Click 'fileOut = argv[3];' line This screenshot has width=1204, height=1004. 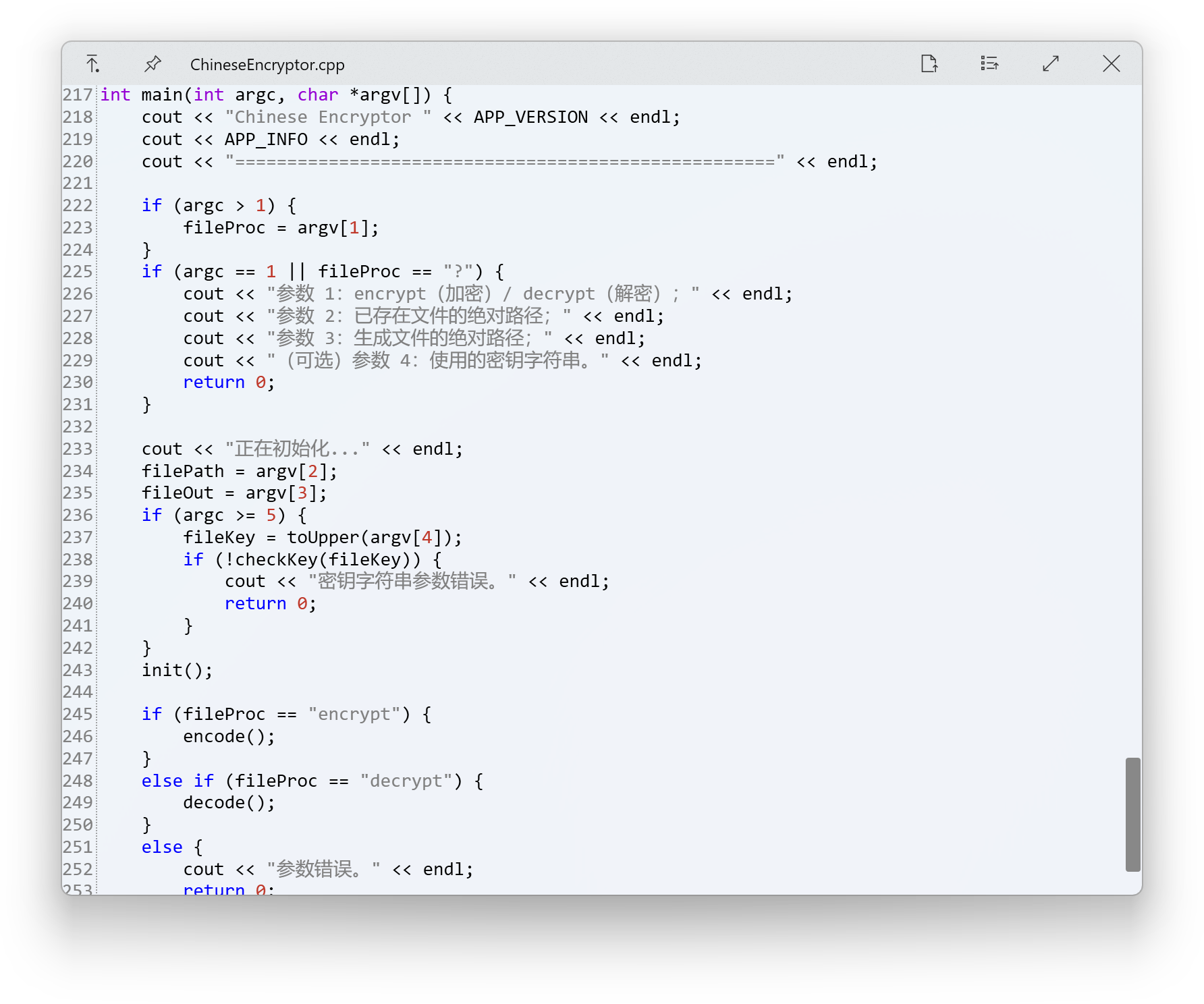click(x=234, y=493)
